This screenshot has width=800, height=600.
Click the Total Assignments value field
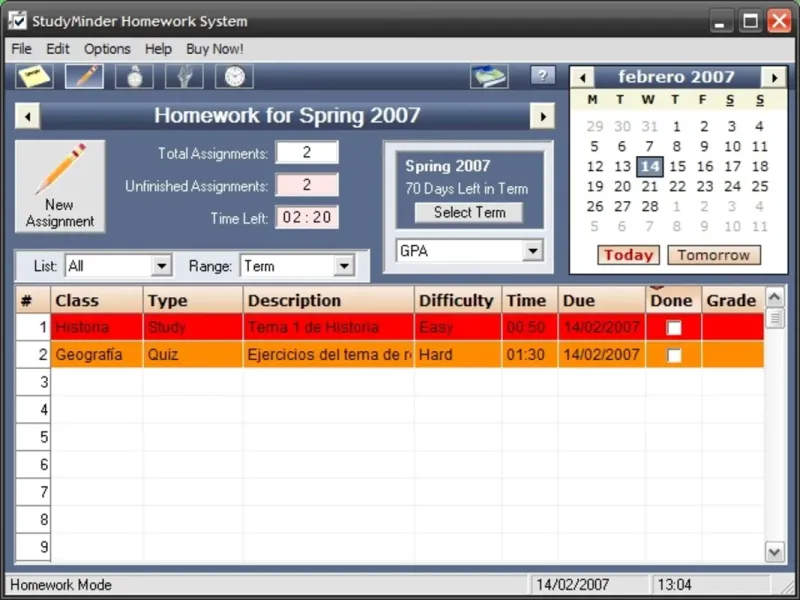pos(307,152)
